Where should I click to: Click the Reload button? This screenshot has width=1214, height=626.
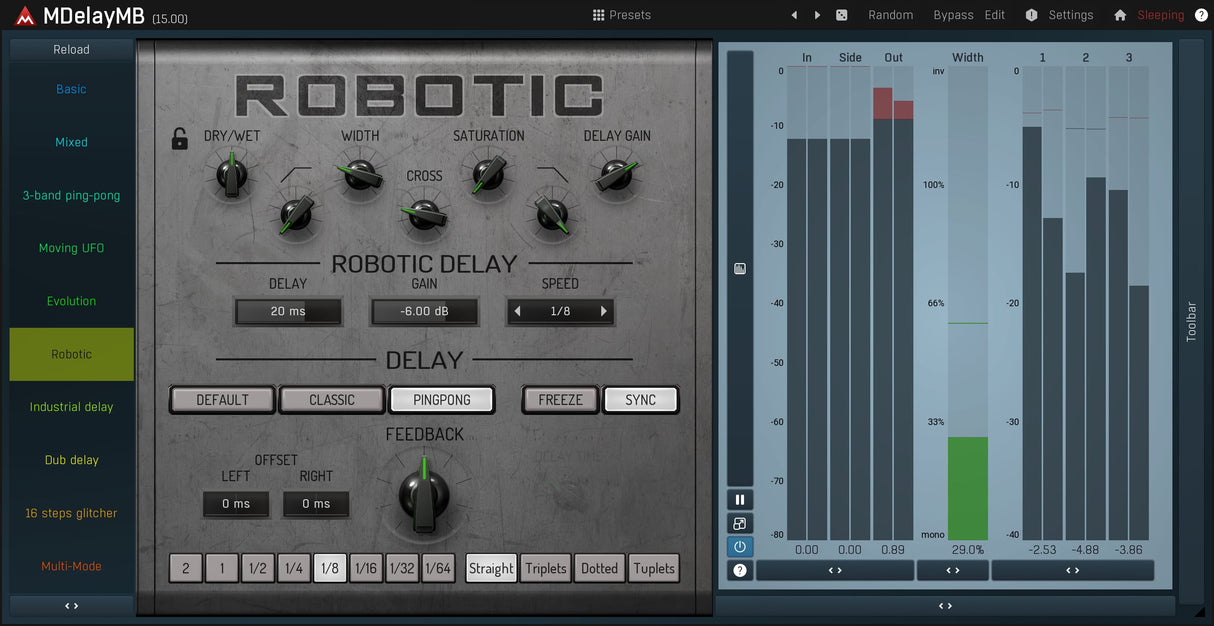pyautogui.click(x=71, y=49)
